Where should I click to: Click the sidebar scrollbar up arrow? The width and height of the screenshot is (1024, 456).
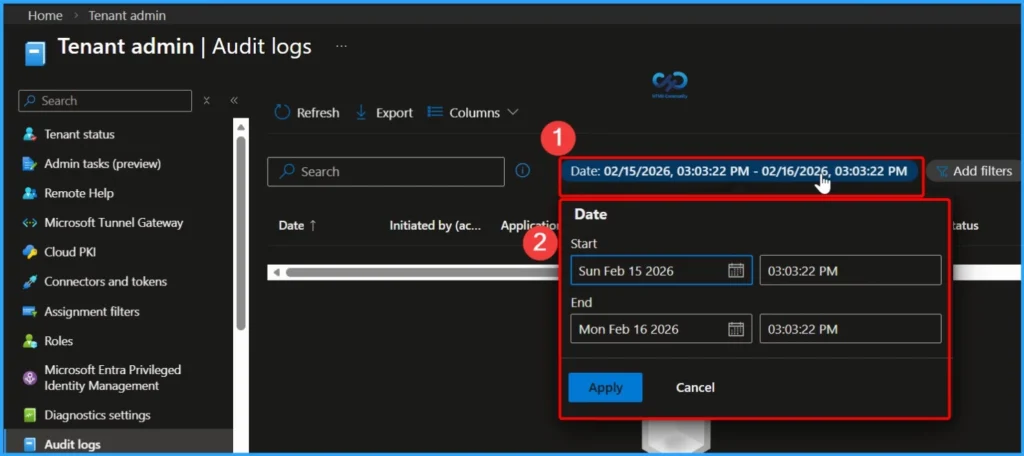241,127
